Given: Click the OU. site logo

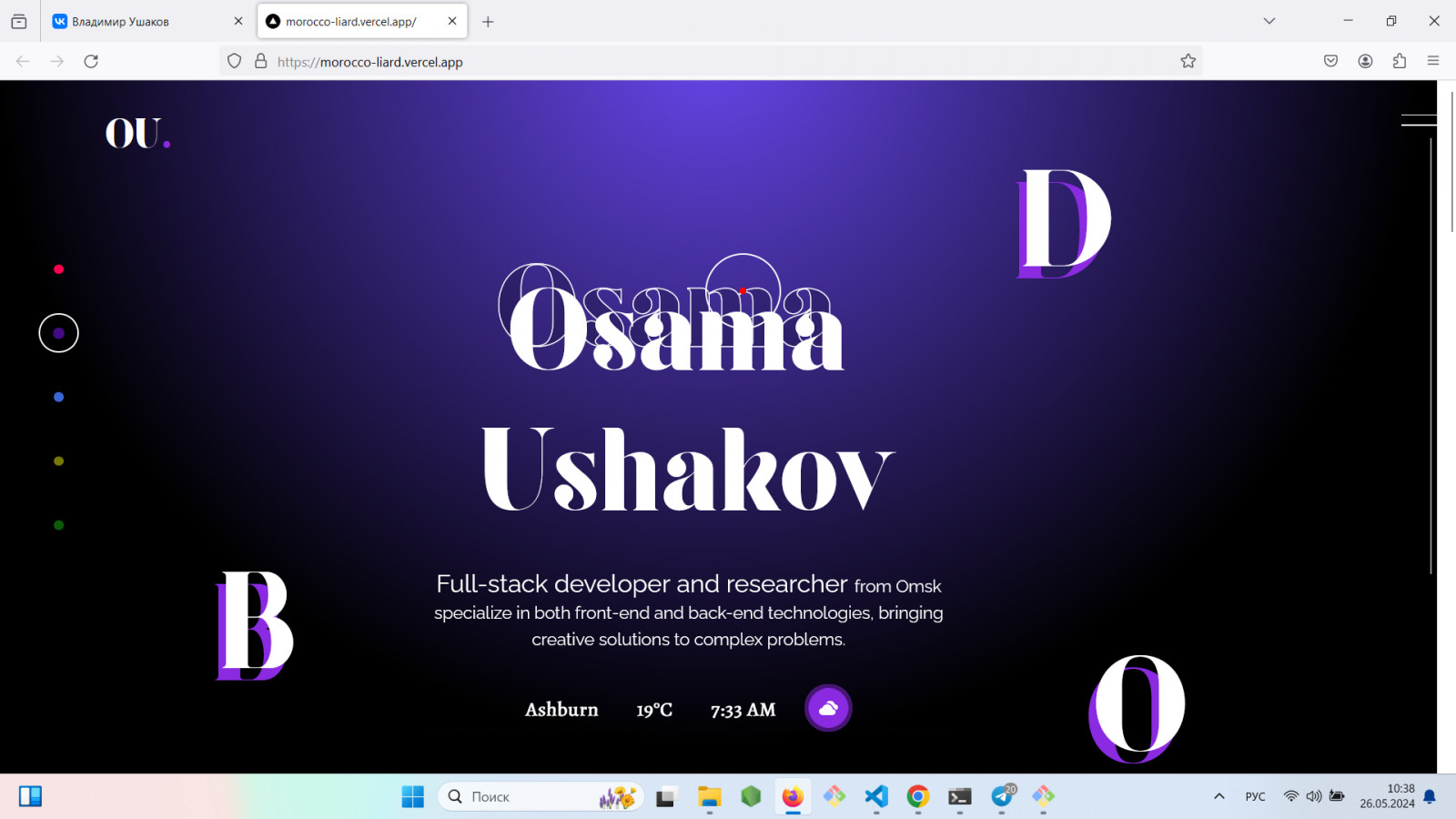Looking at the screenshot, I should (x=137, y=133).
